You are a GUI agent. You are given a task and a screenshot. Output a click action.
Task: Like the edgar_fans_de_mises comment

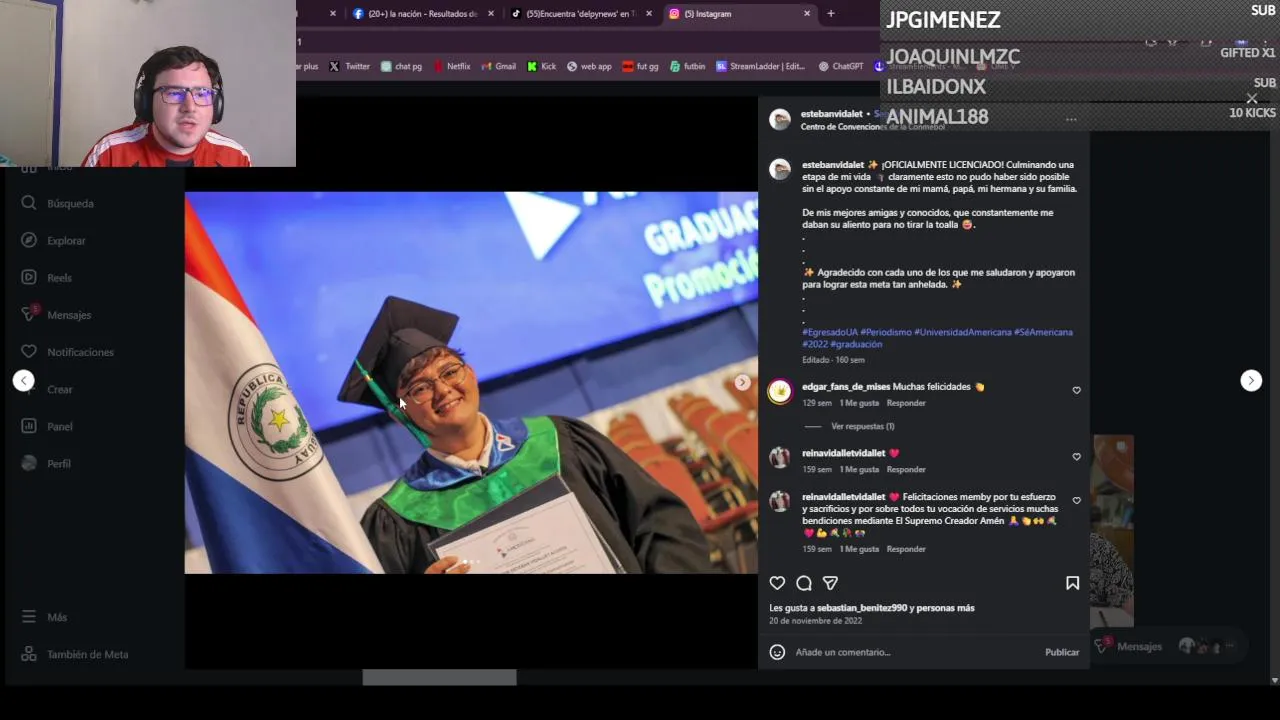coord(1077,390)
